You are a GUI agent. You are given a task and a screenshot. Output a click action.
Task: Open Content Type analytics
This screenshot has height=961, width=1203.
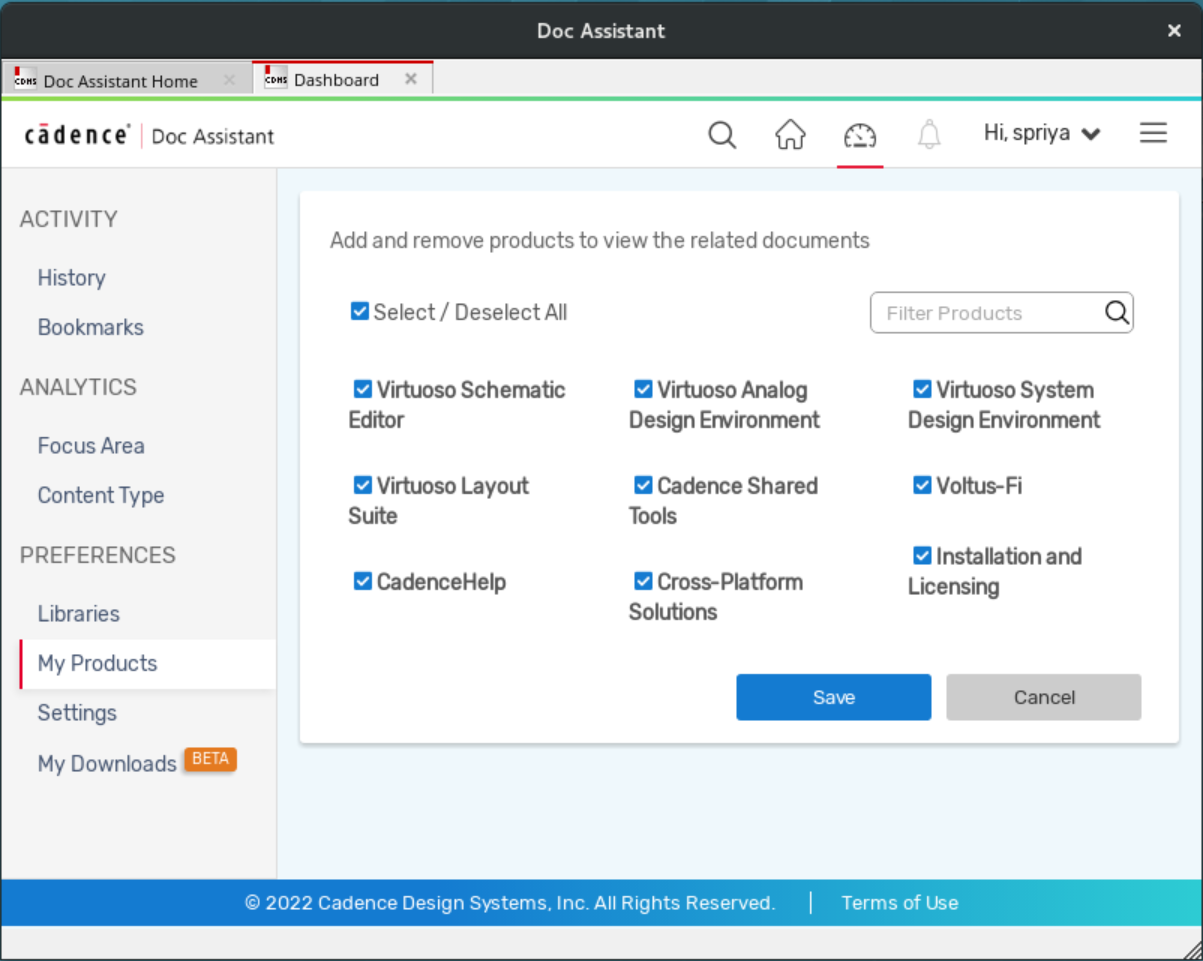101,495
